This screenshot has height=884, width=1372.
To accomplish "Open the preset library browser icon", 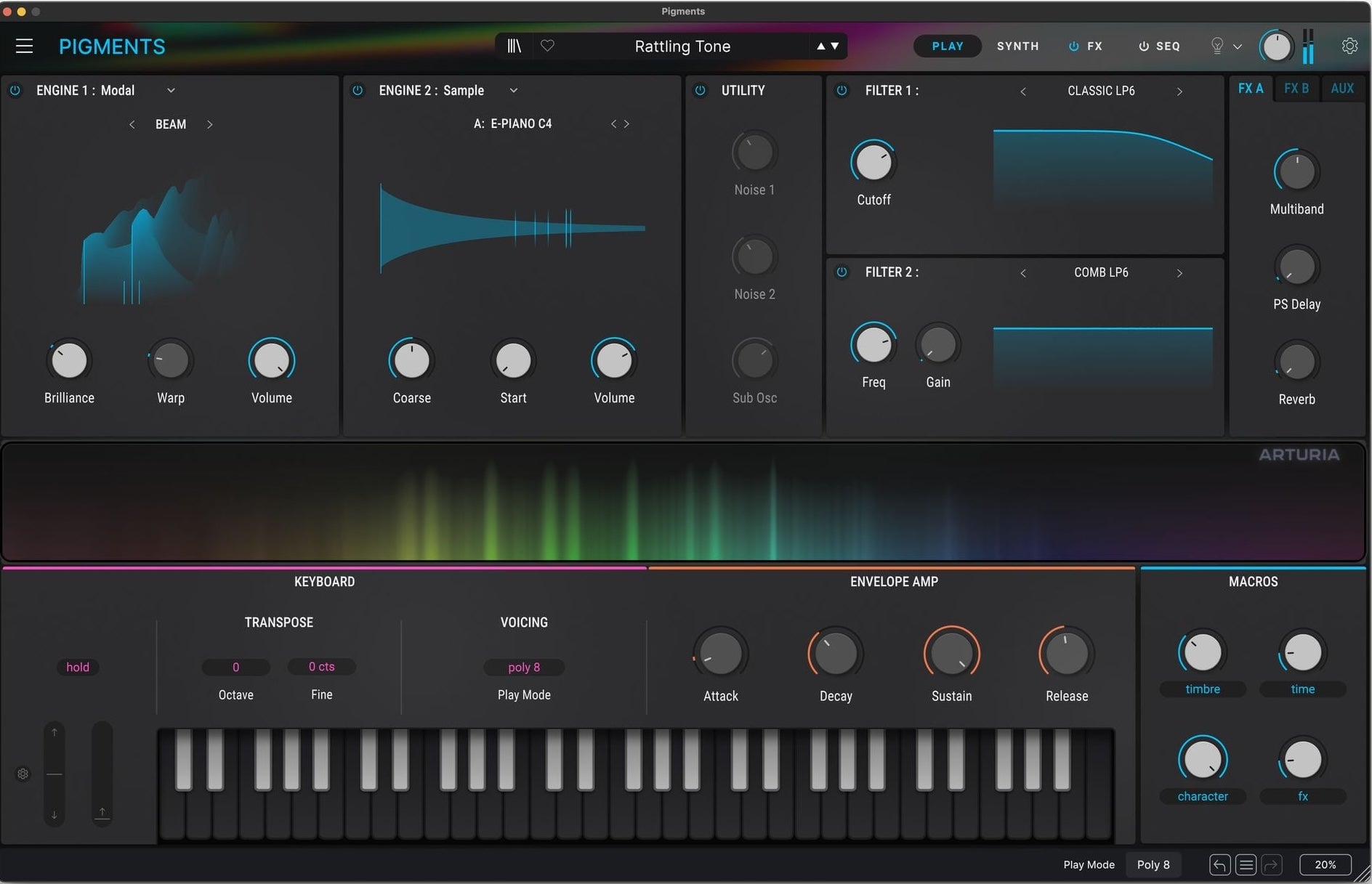I will pos(514,46).
